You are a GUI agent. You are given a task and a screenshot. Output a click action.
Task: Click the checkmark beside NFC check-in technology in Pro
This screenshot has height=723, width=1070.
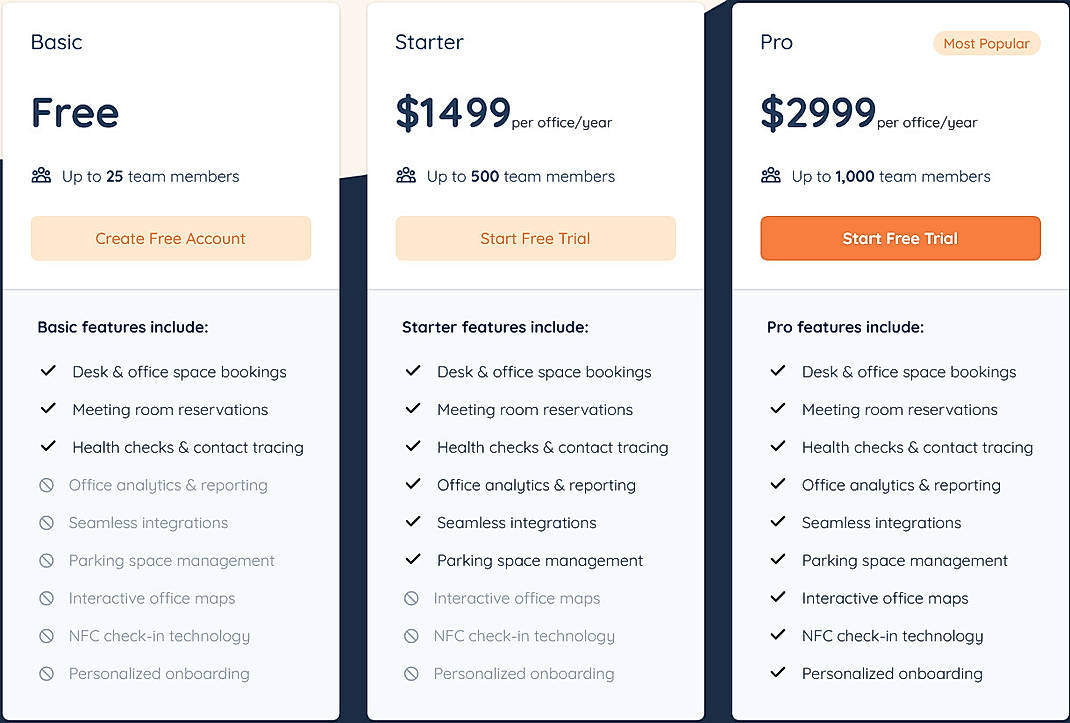pyautogui.click(x=778, y=636)
